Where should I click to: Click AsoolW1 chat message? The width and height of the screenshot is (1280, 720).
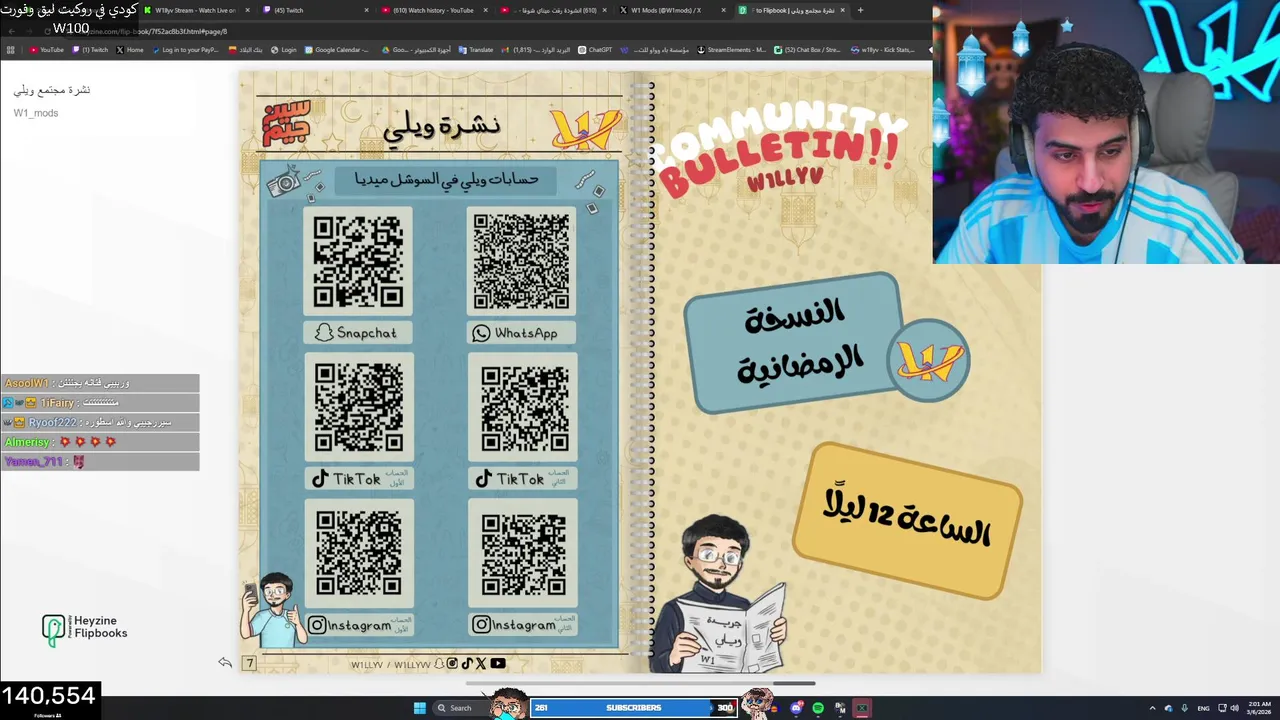[100, 383]
